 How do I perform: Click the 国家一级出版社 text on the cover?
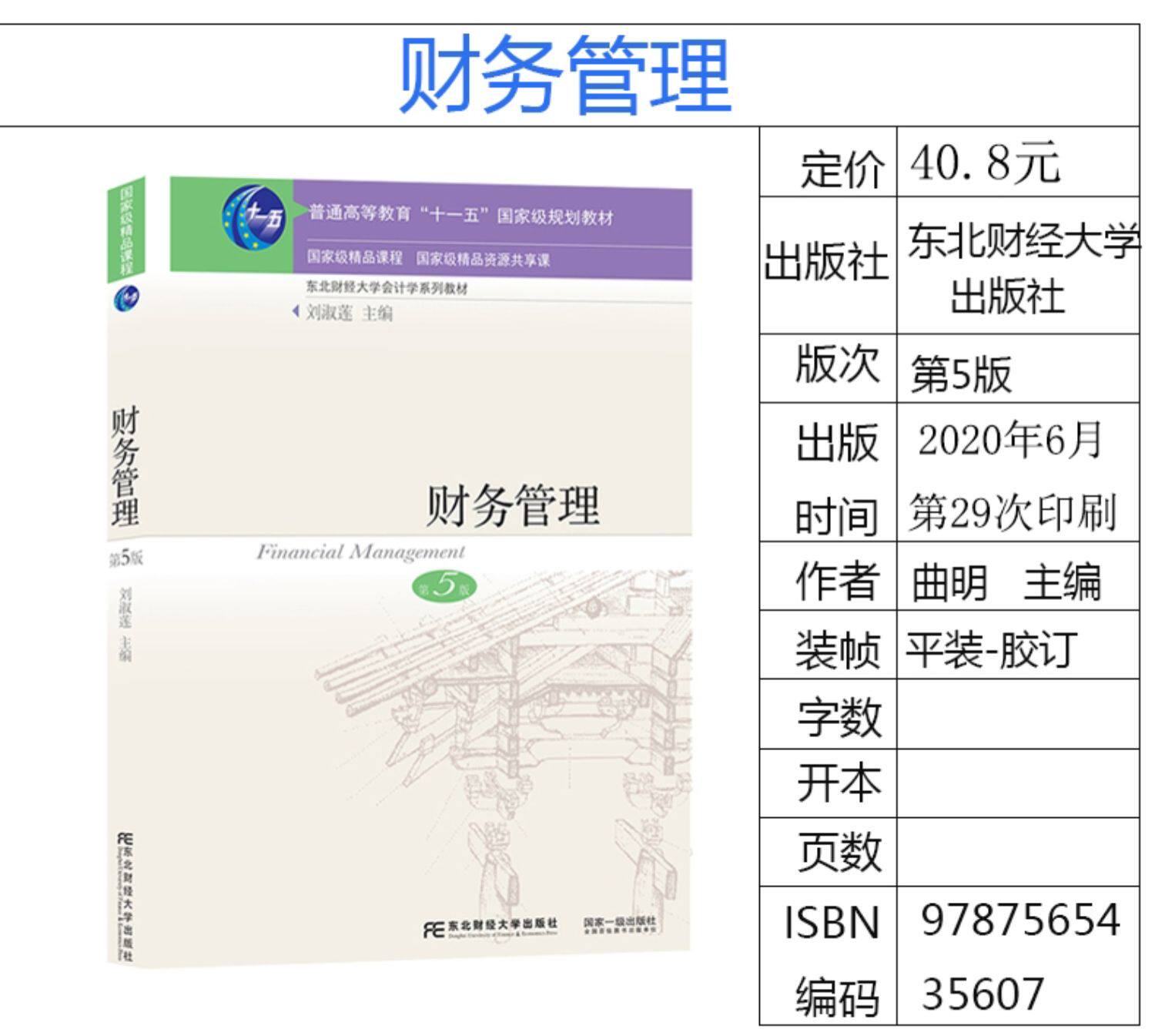pyautogui.click(x=619, y=921)
